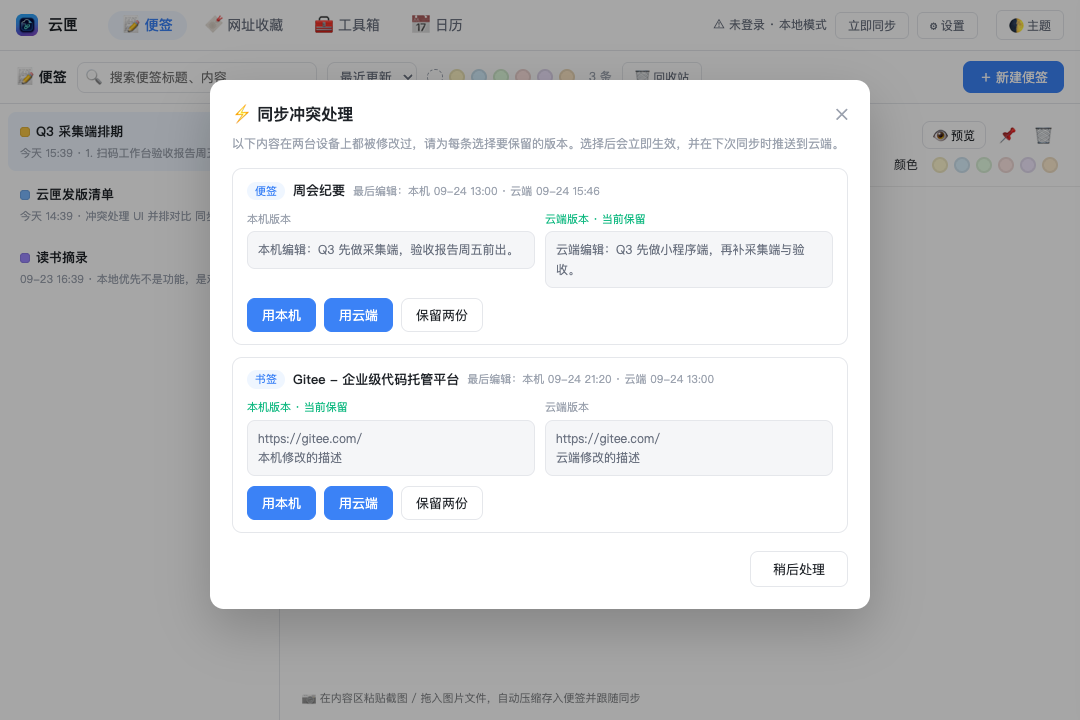Click the 立即同步 button
Viewport: 1080px width, 720px height.
pyautogui.click(x=871, y=25)
